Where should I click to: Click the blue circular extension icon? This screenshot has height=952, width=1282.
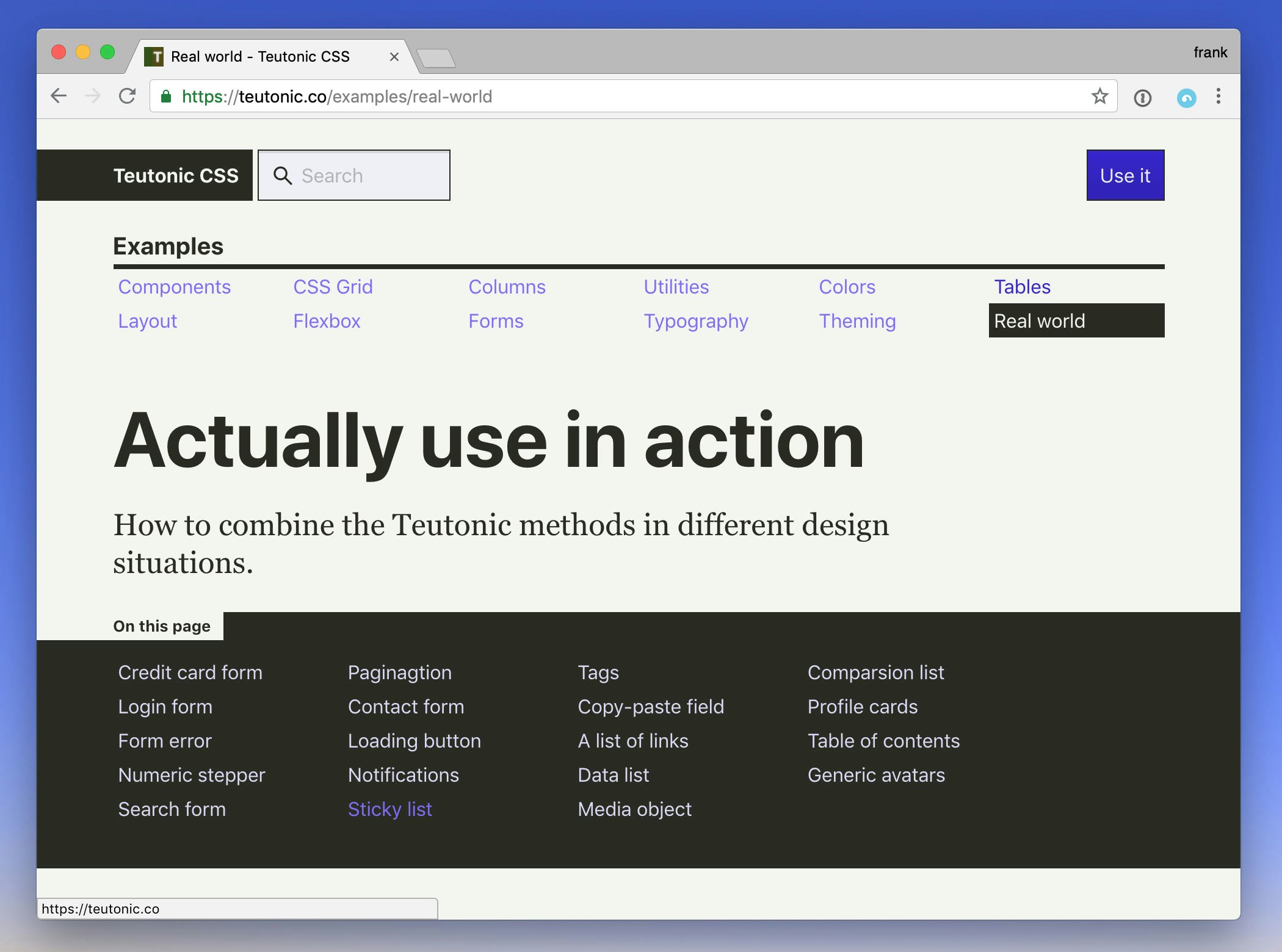(1187, 96)
